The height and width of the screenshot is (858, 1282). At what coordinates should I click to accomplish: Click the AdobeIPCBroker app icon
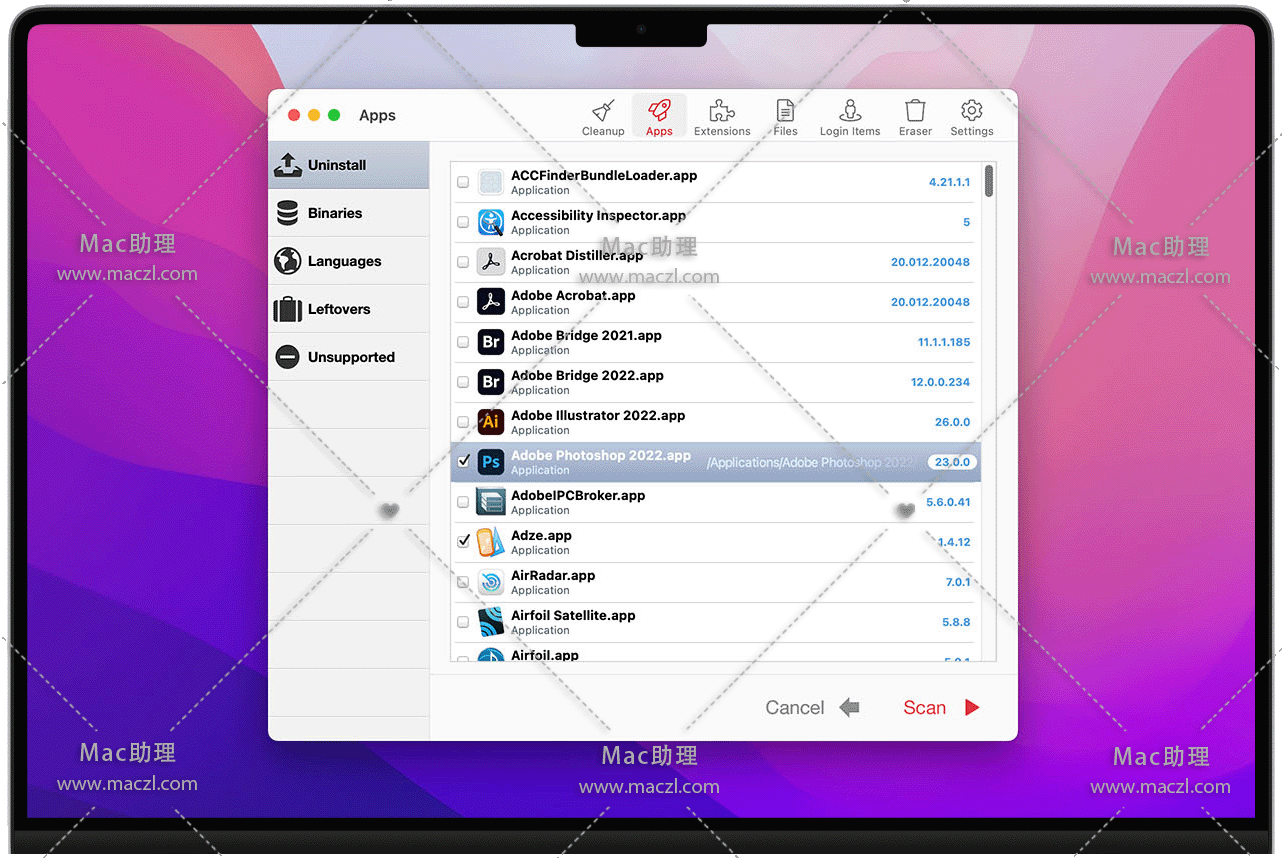[x=490, y=502]
